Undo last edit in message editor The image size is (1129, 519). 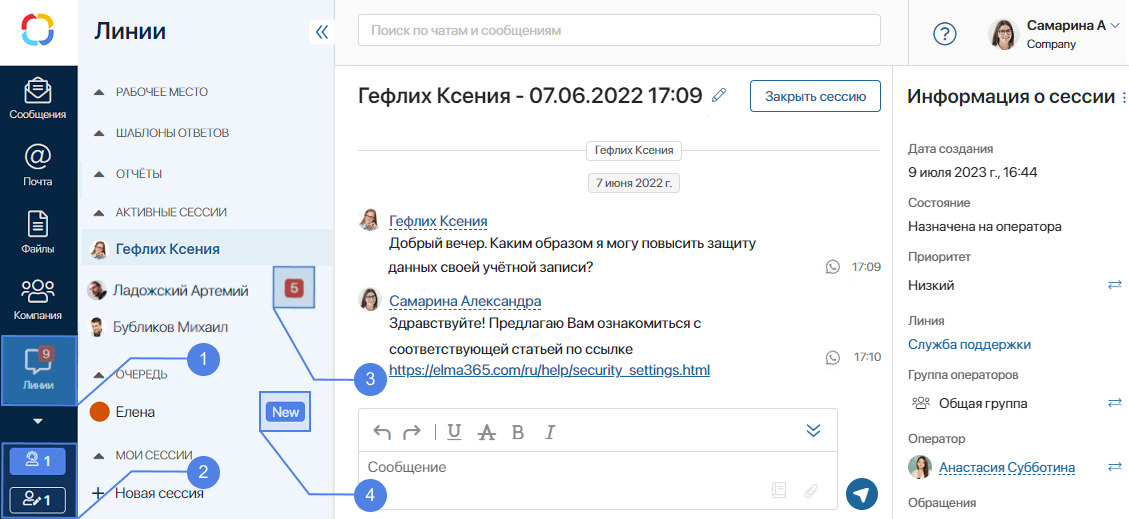(382, 432)
